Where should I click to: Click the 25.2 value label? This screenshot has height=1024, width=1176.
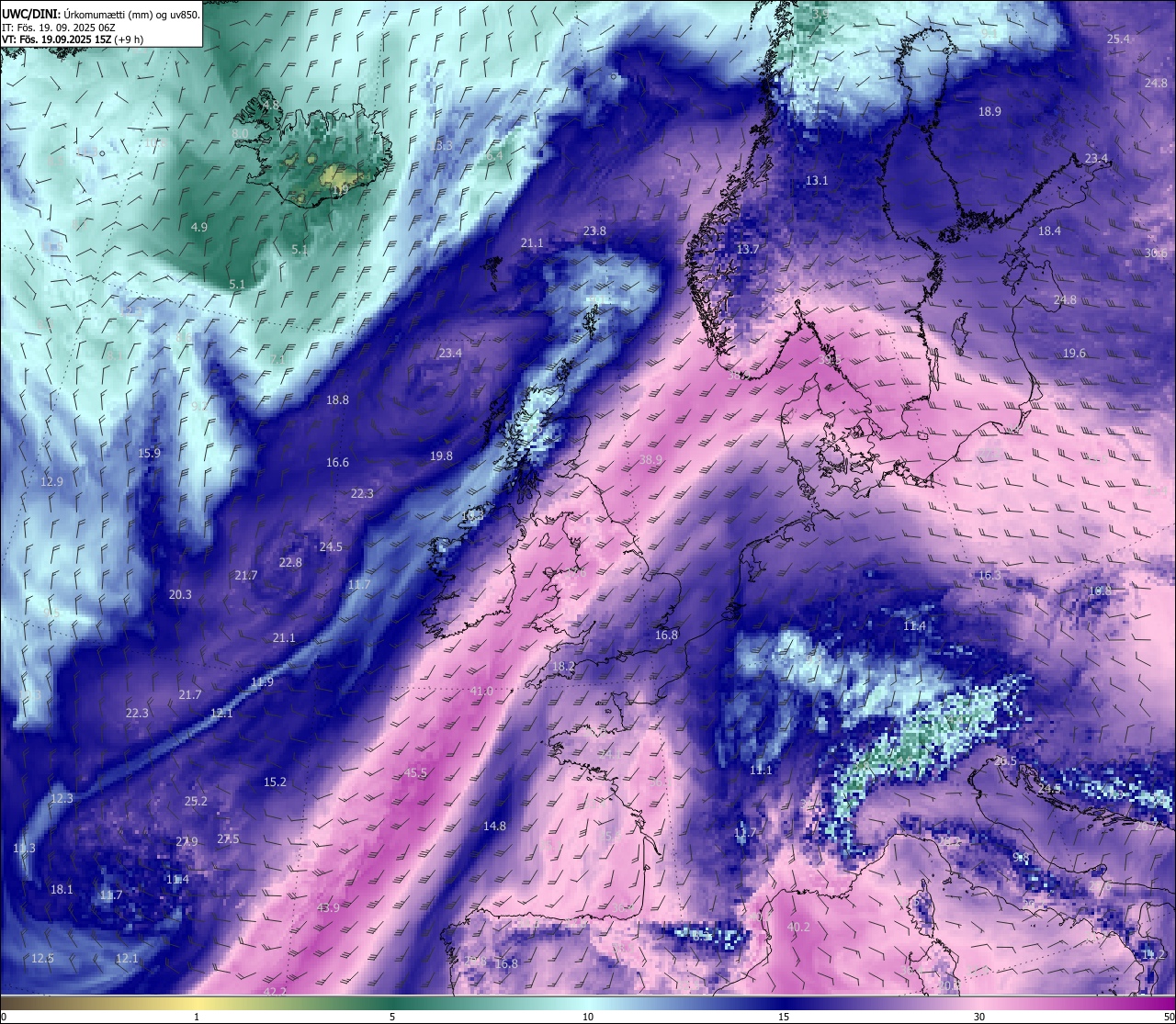[196, 801]
